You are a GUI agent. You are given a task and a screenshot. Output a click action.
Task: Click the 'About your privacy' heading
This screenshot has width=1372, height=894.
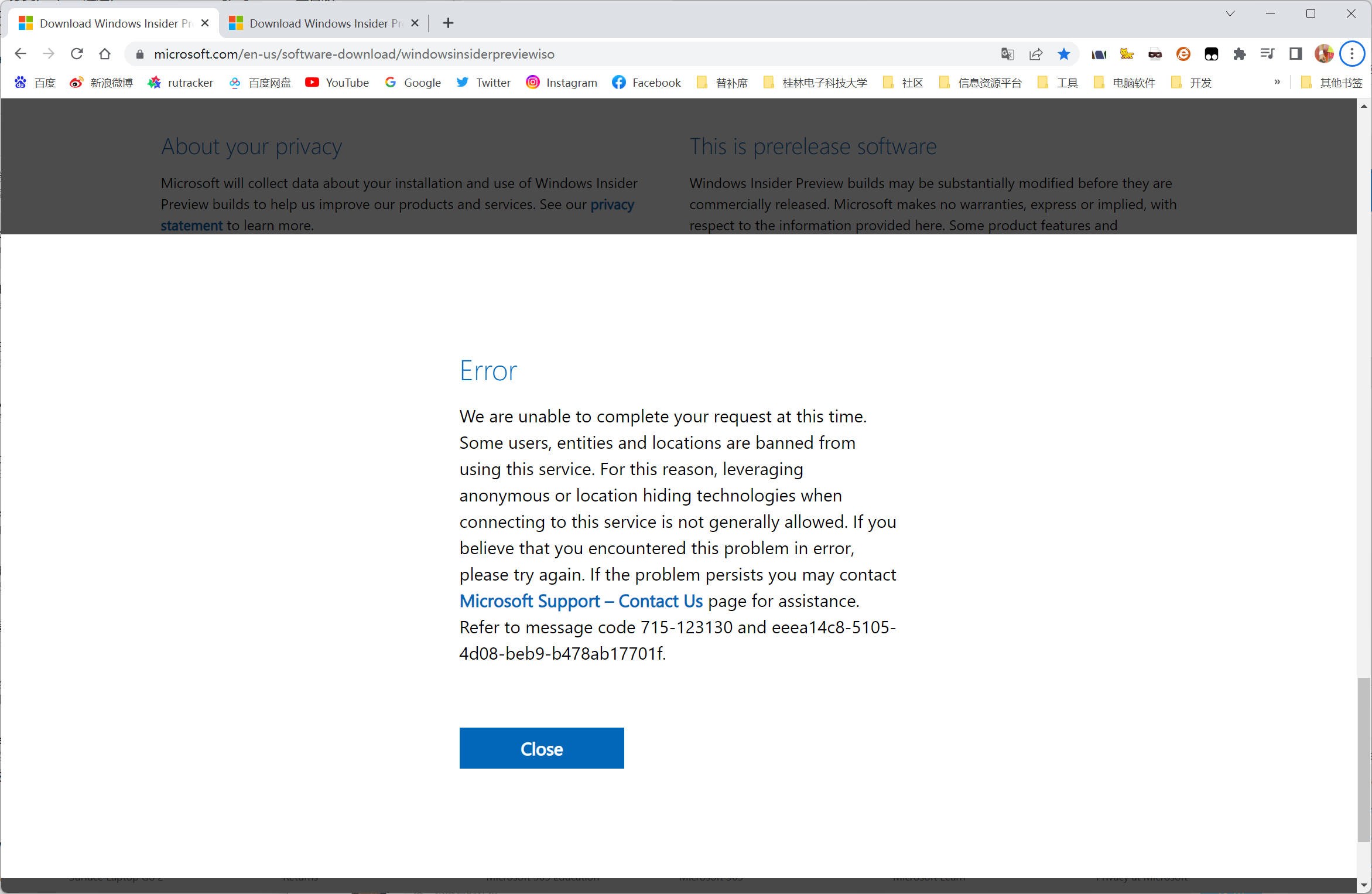click(252, 146)
